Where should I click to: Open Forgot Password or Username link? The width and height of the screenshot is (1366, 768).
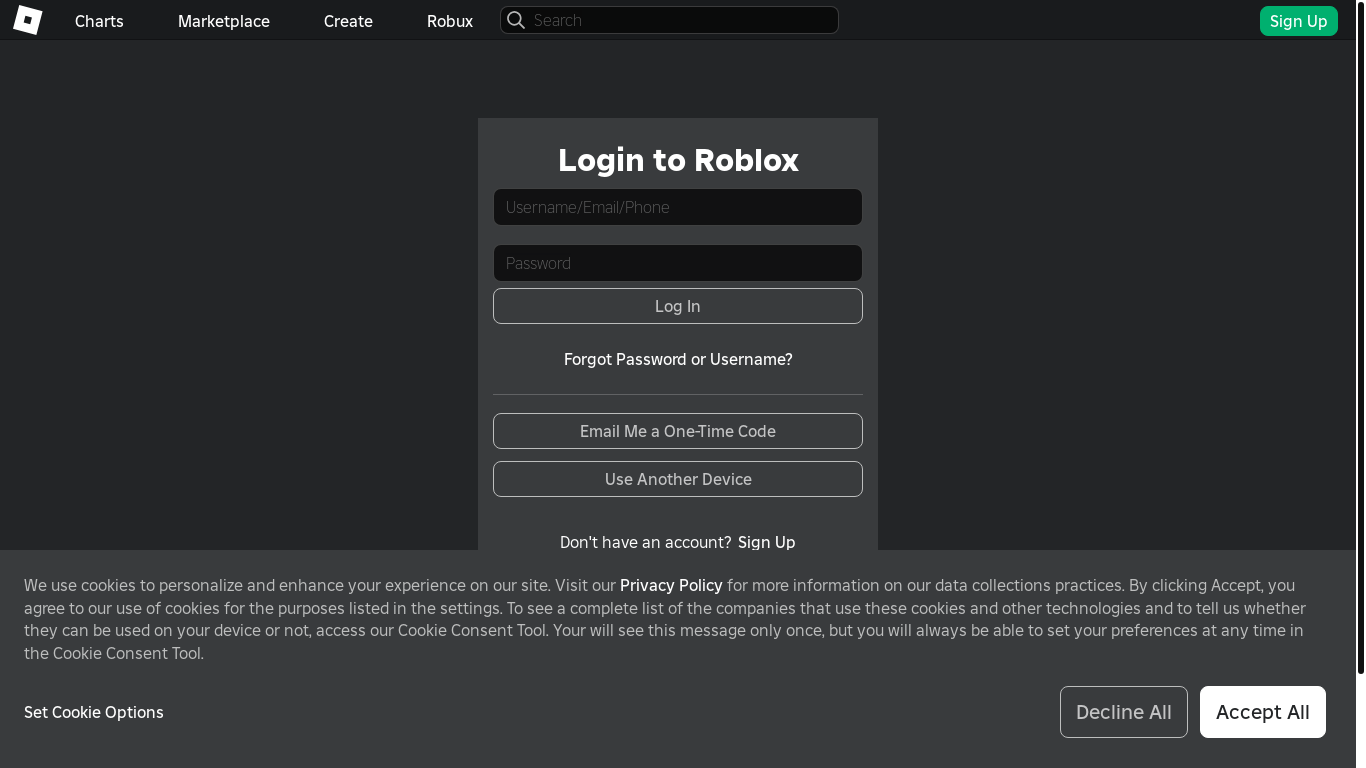click(678, 359)
